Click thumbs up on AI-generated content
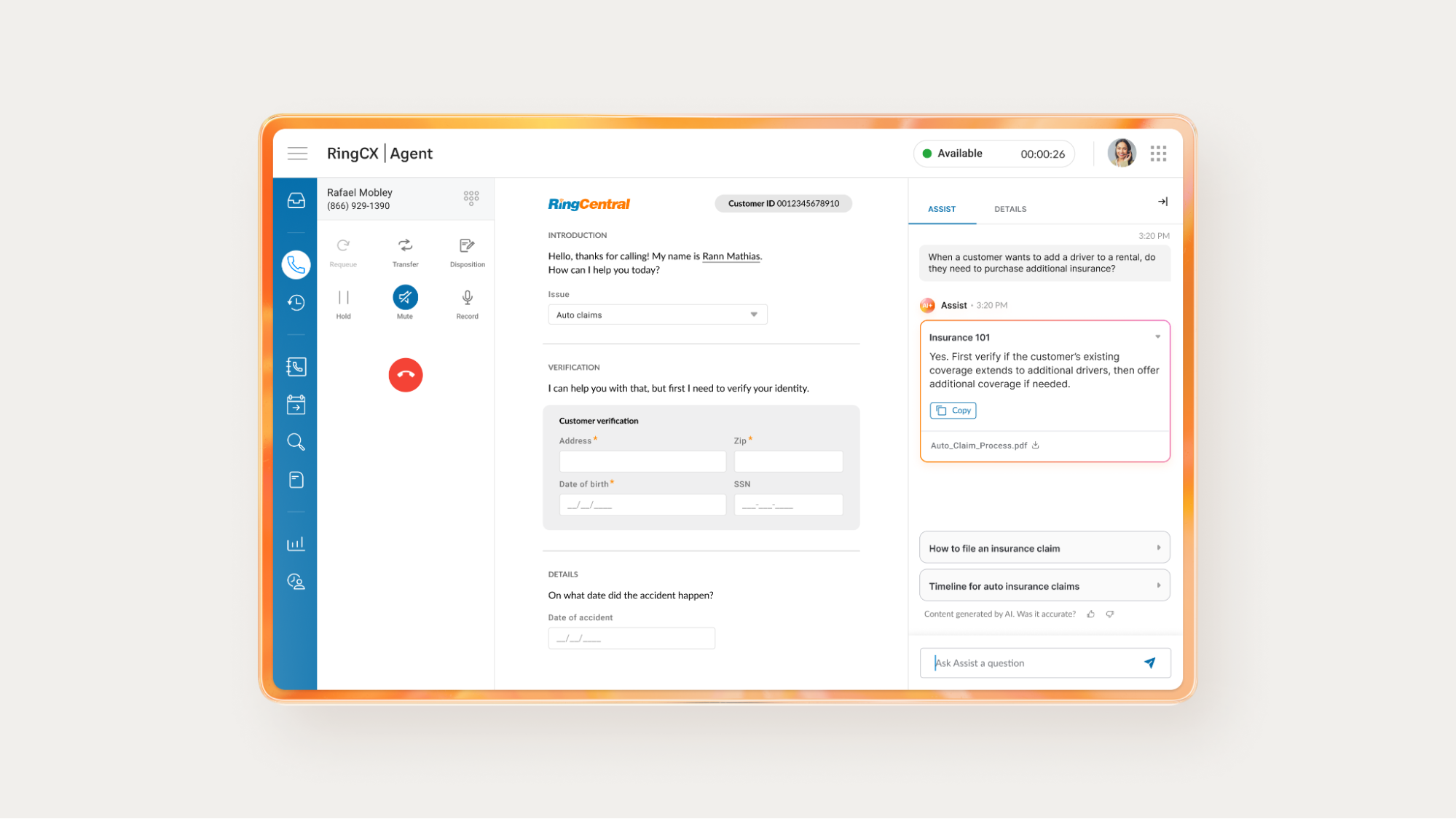 1091,613
